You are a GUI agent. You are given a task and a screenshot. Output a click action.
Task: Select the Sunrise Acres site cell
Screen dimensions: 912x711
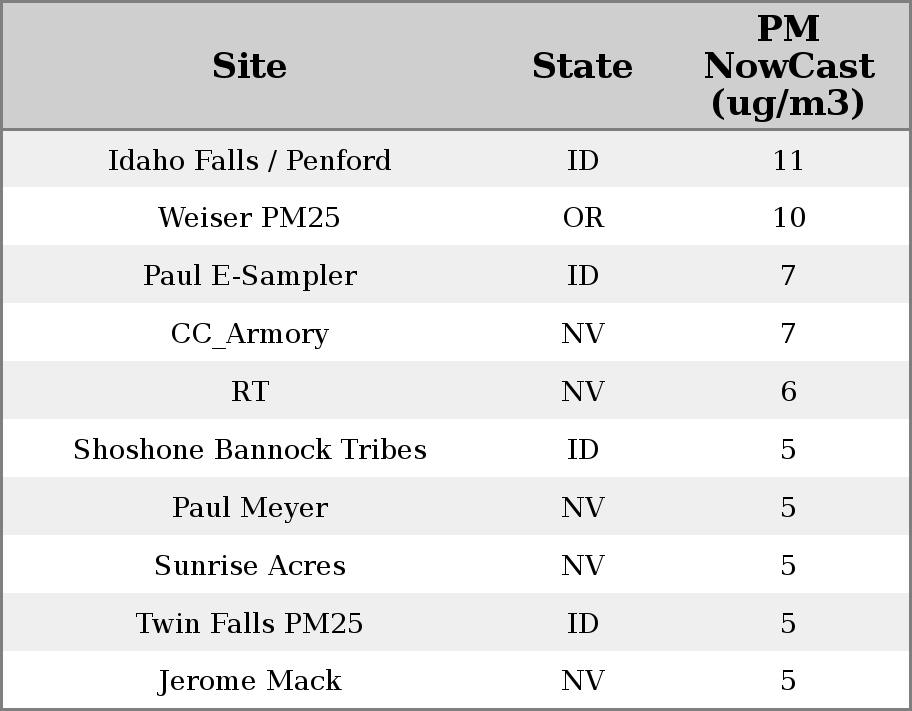250,566
